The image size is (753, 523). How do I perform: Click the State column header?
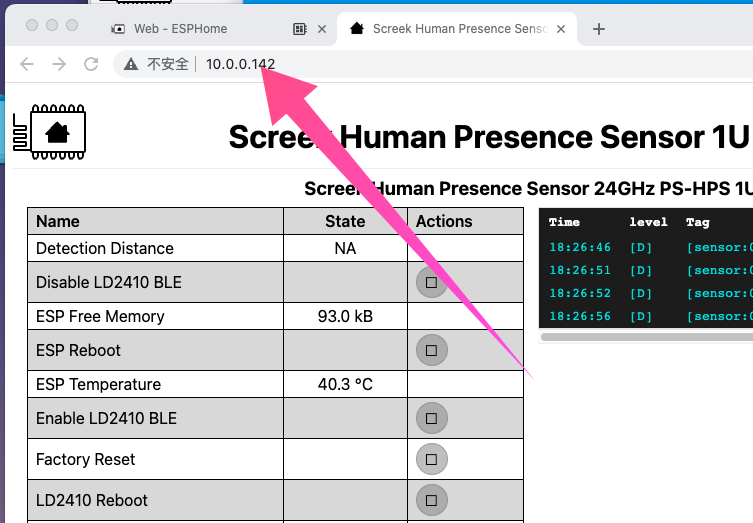(345, 221)
